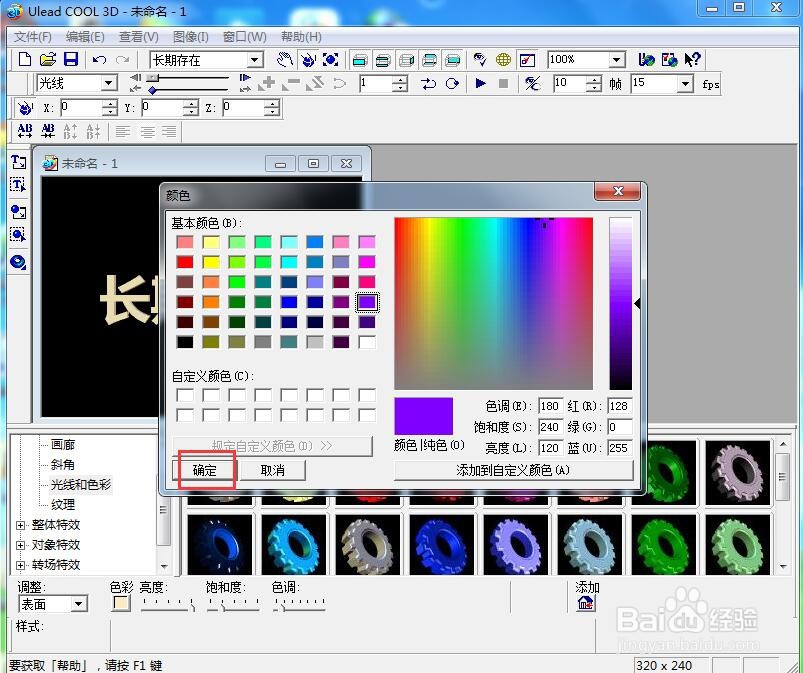The width and height of the screenshot is (803, 673).
Task: Open the 15 fps dropdown
Action: [685, 83]
